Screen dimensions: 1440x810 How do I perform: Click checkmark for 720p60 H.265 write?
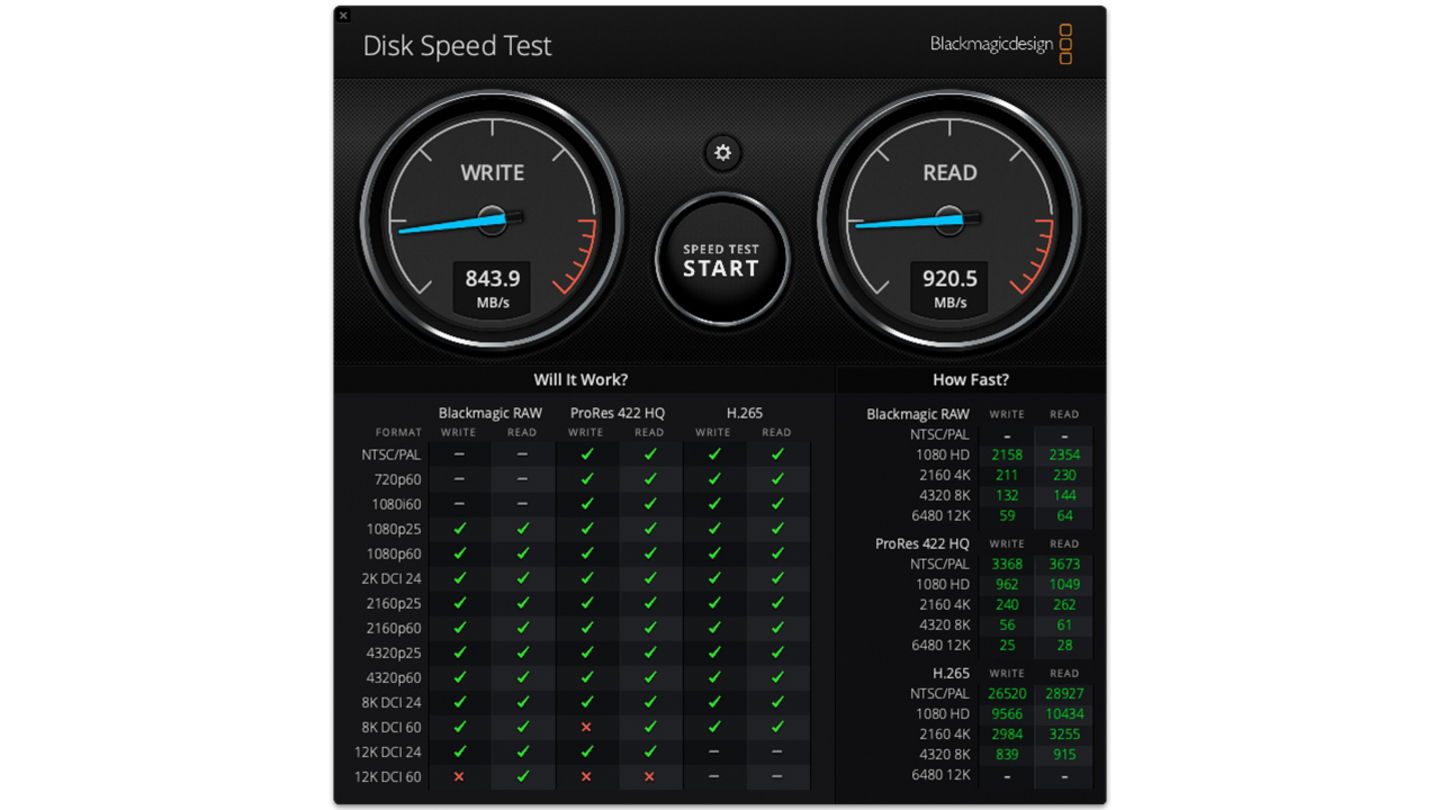click(714, 479)
